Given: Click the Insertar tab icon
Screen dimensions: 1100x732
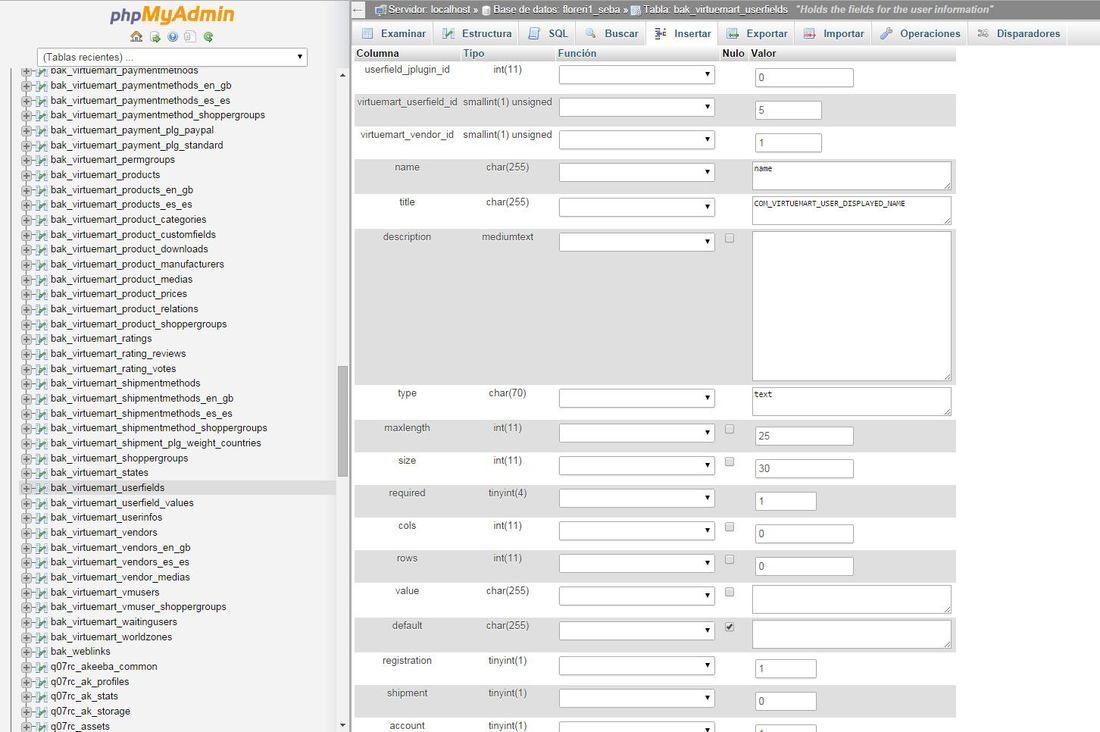Looking at the screenshot, I should 660,34.
